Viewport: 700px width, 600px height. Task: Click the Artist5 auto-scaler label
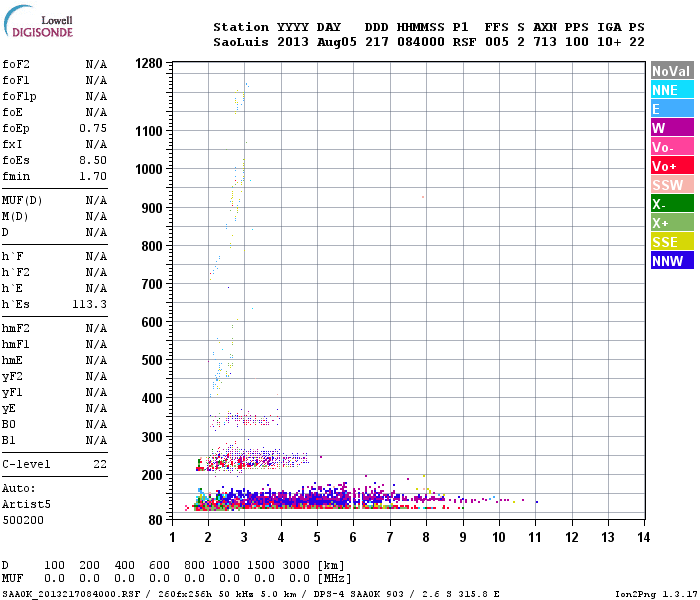point(26,504)
